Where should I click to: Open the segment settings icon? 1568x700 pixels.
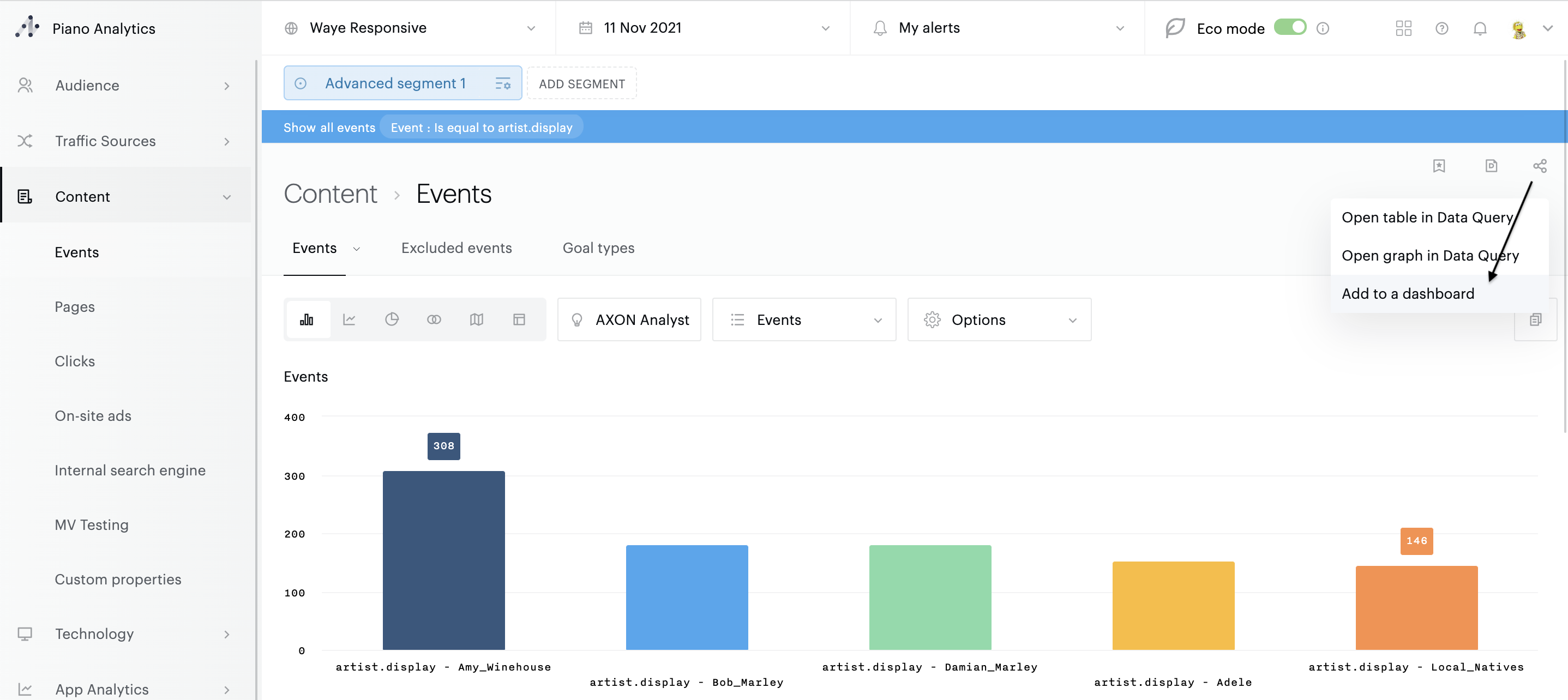point(503,83)
